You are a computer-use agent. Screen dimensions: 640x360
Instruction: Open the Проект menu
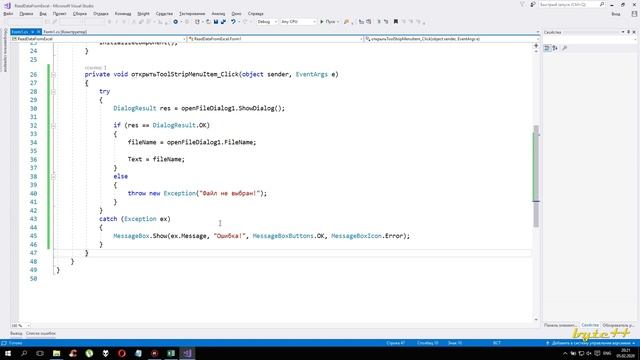[x=60, y=13]
